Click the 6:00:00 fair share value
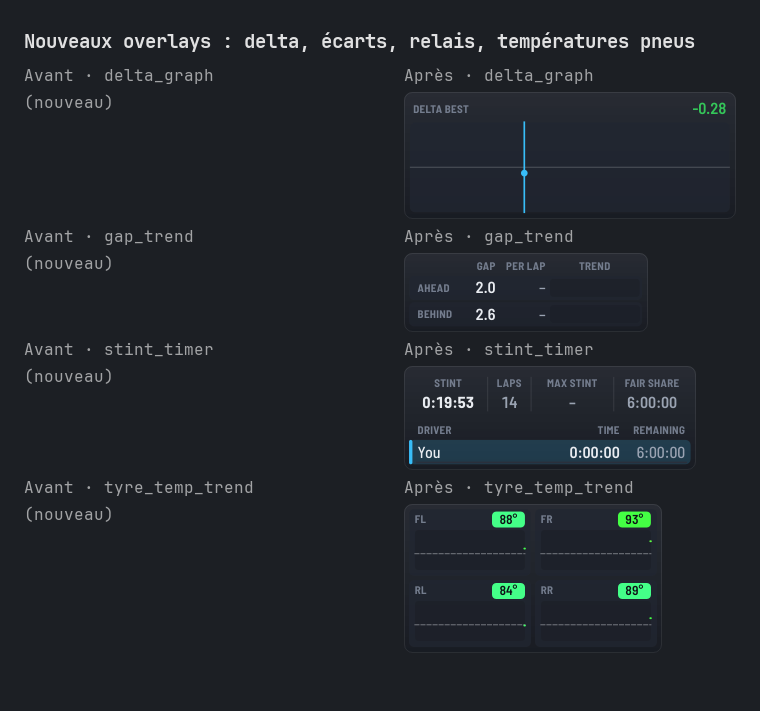The width and height of the screenshot is (760, 711). 651,403
